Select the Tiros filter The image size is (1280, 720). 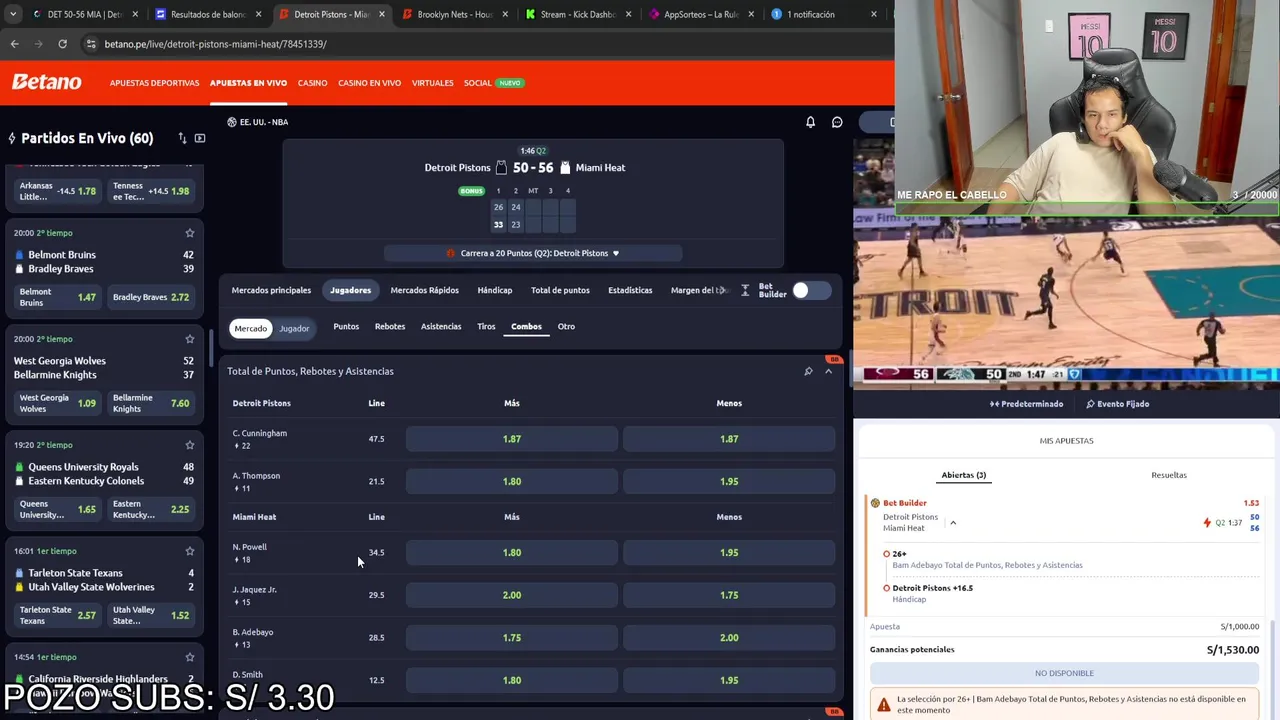(486, 326)
